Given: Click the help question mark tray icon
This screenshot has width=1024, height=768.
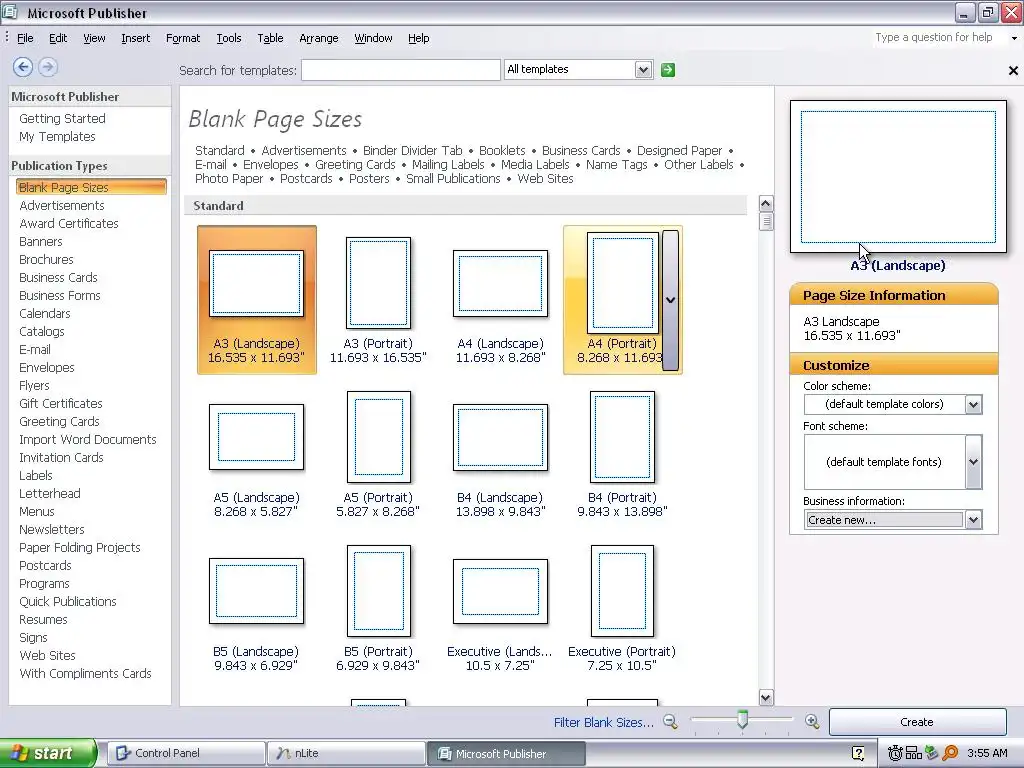Looking at the screenshot, I should [x=858, y=753].
